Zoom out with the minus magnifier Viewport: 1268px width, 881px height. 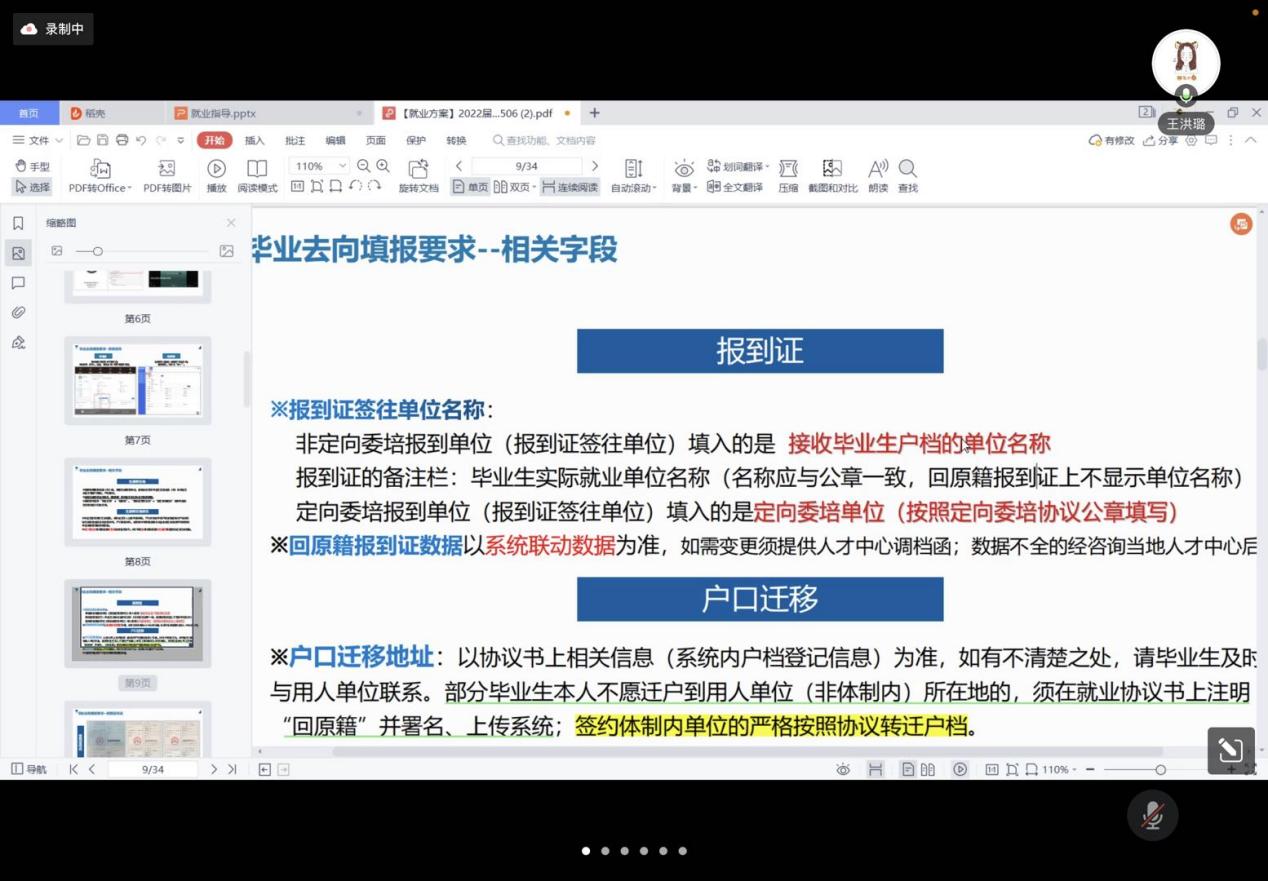[x=363, y=166]
